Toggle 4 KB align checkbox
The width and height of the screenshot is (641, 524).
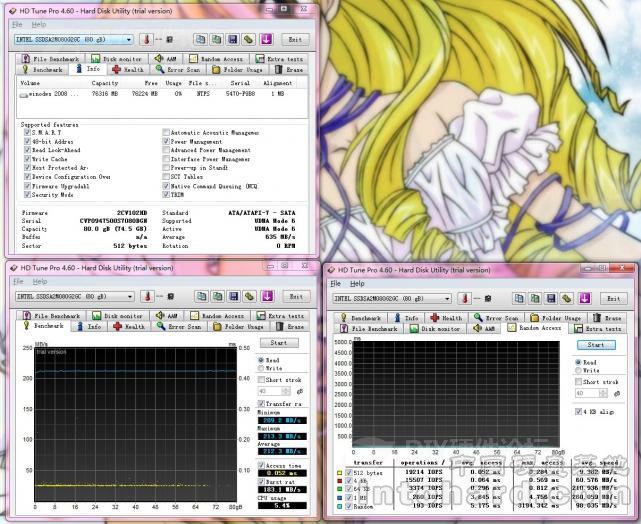[x=578, y=412]
